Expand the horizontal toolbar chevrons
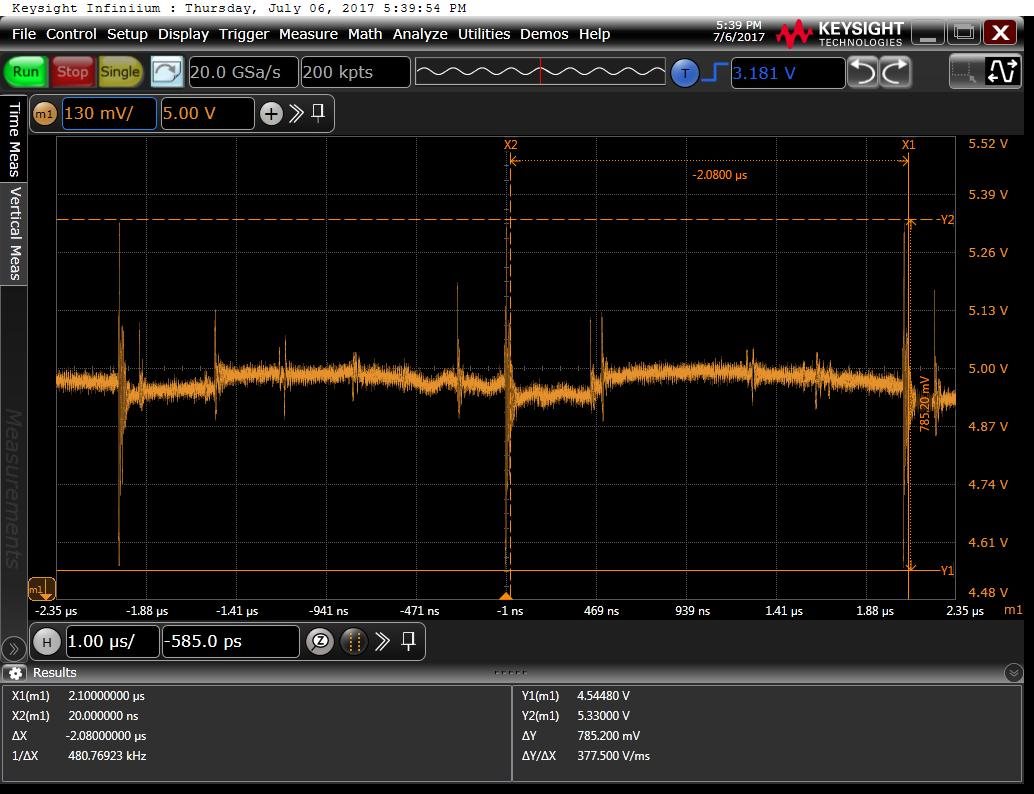 click(x=382, y=641)
